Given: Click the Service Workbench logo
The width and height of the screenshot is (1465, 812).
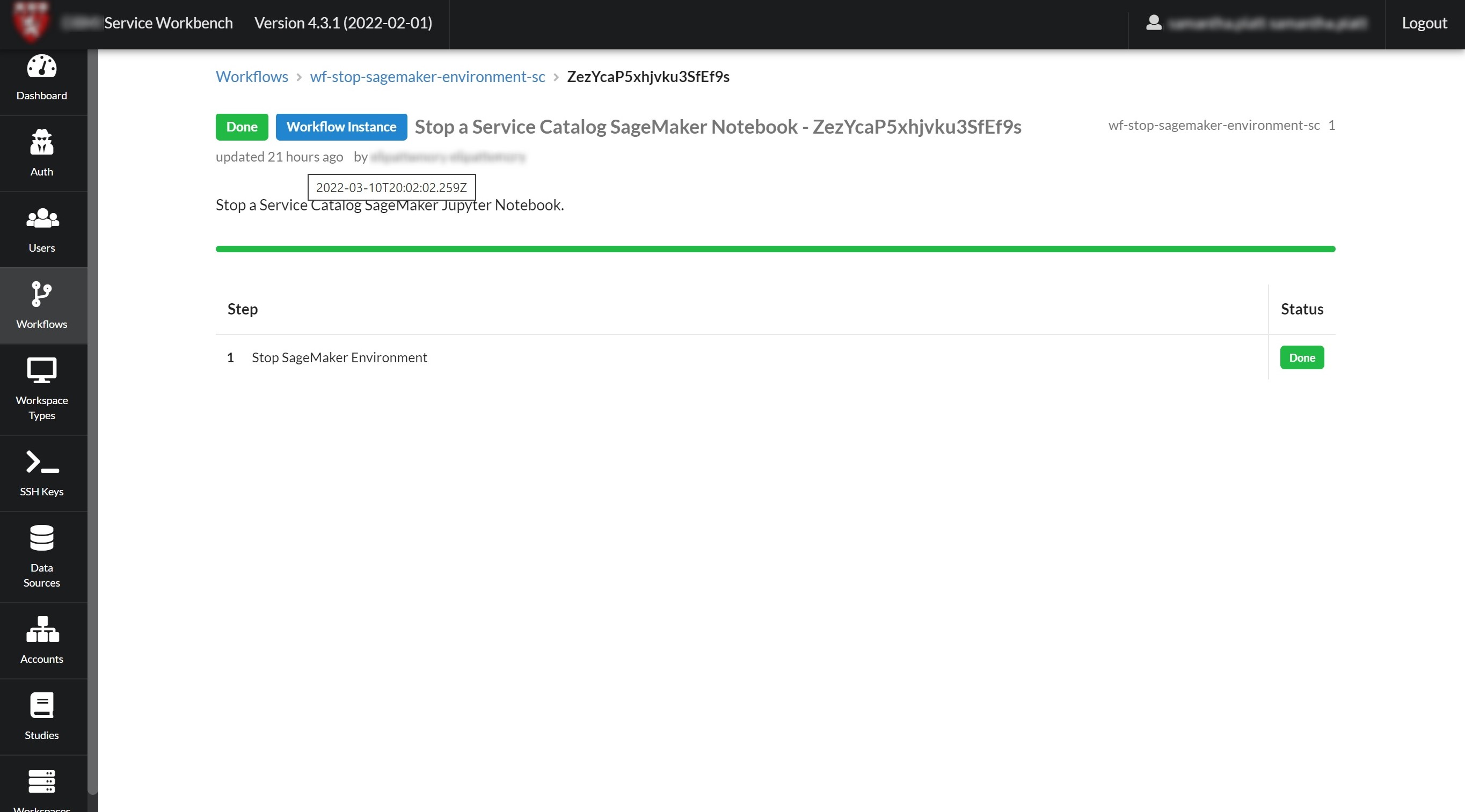Looking at the screenshot, I should click(31, 23).
